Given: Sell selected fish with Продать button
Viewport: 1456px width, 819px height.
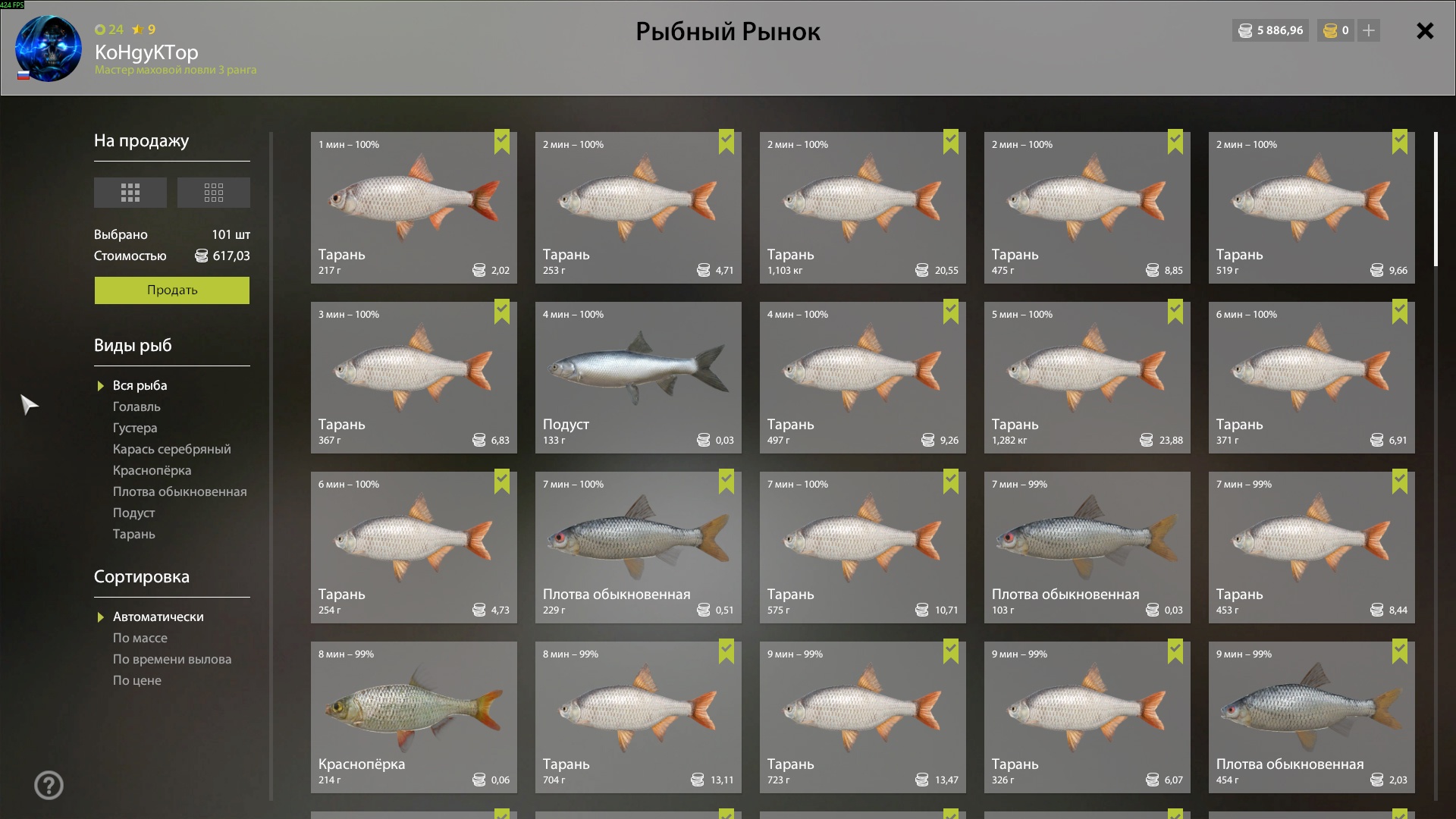Looking at the screenshot, I should coord(172,290).
